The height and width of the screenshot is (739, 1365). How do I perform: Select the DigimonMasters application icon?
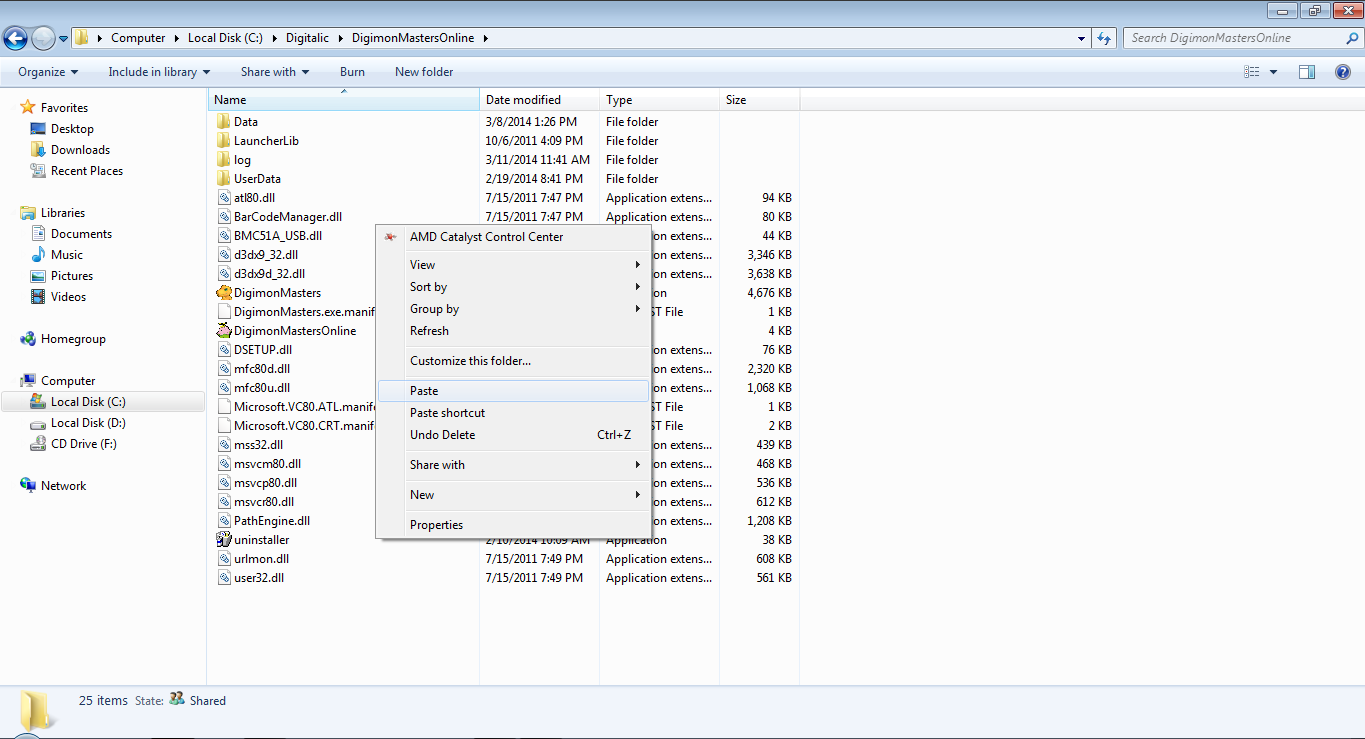(224, 293)
